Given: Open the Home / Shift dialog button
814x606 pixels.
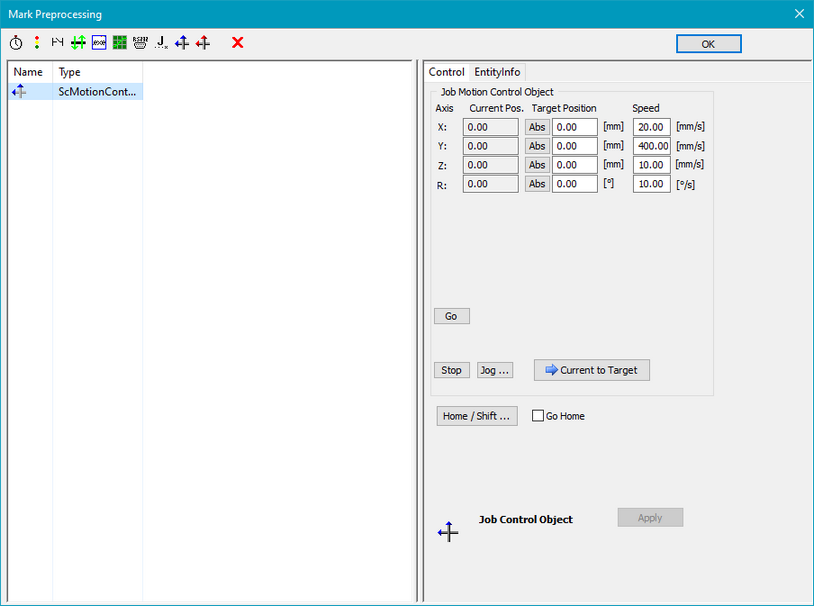Looking at the screenshot, I should pyautogui.click(x=477, y=416).
